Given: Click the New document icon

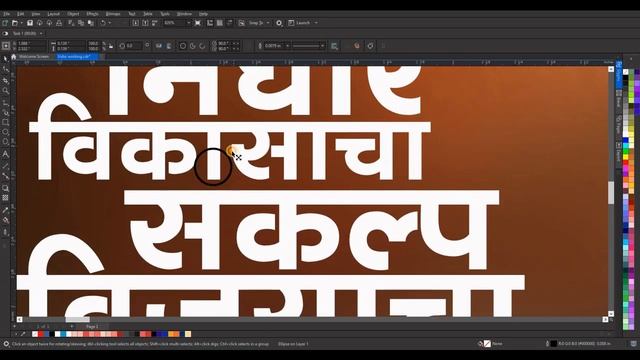Looking at the screenshot, I should pos(5,23).
